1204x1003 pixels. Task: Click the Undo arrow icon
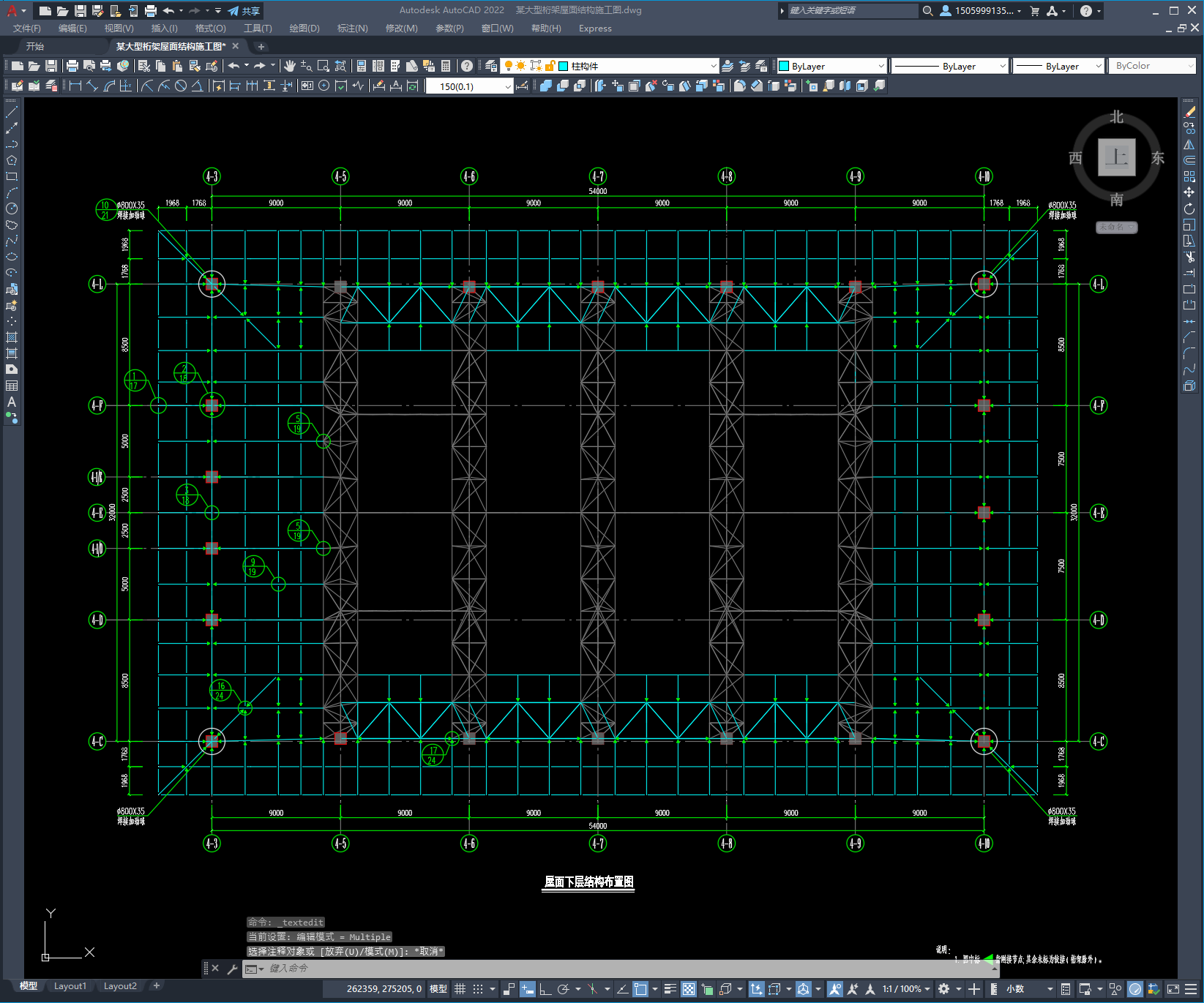233,66
